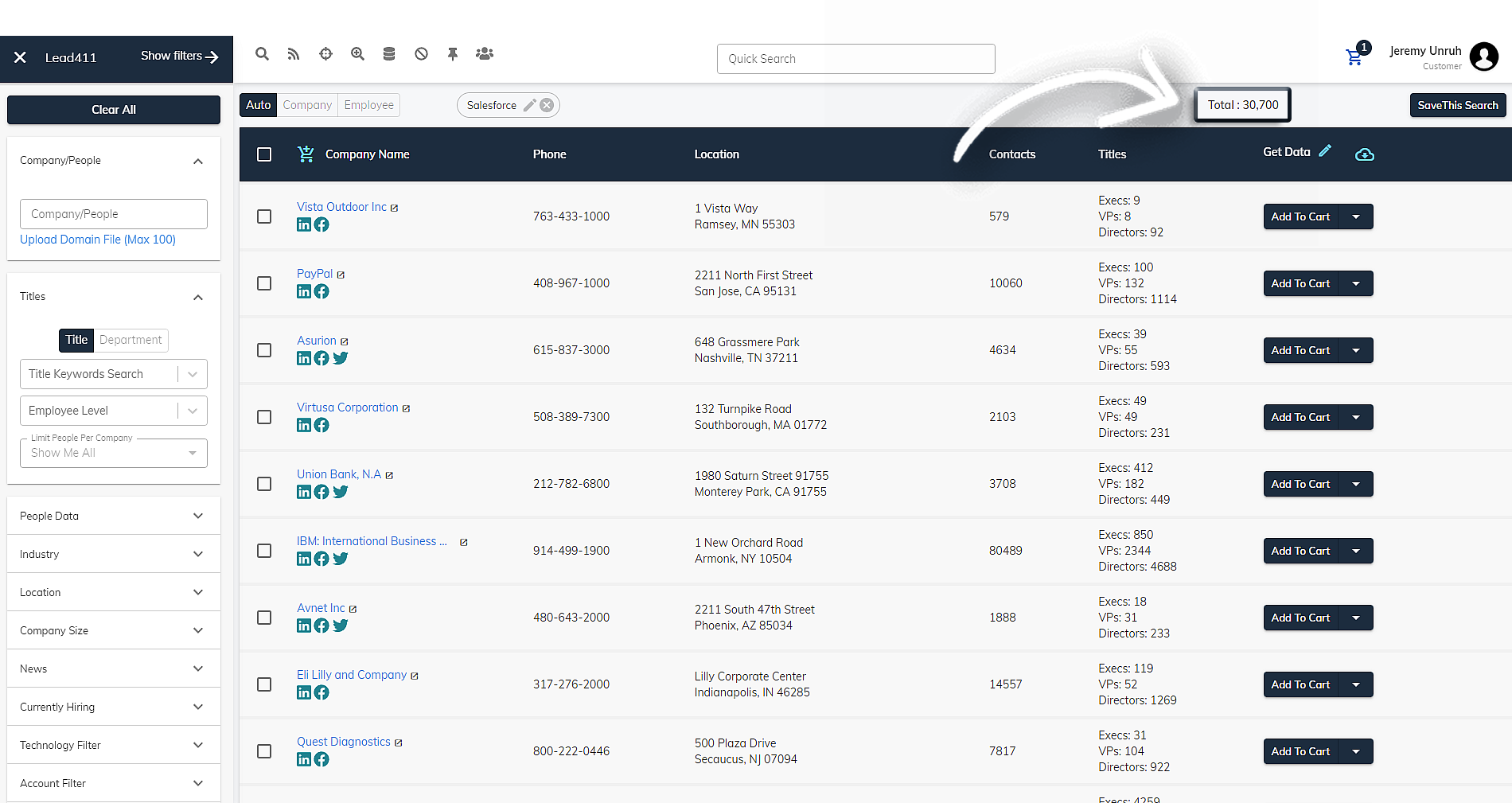Open the RSS feed icon in toolbar
The height and width of the screenshot is (803, 1512).
(x=294, y=53)
